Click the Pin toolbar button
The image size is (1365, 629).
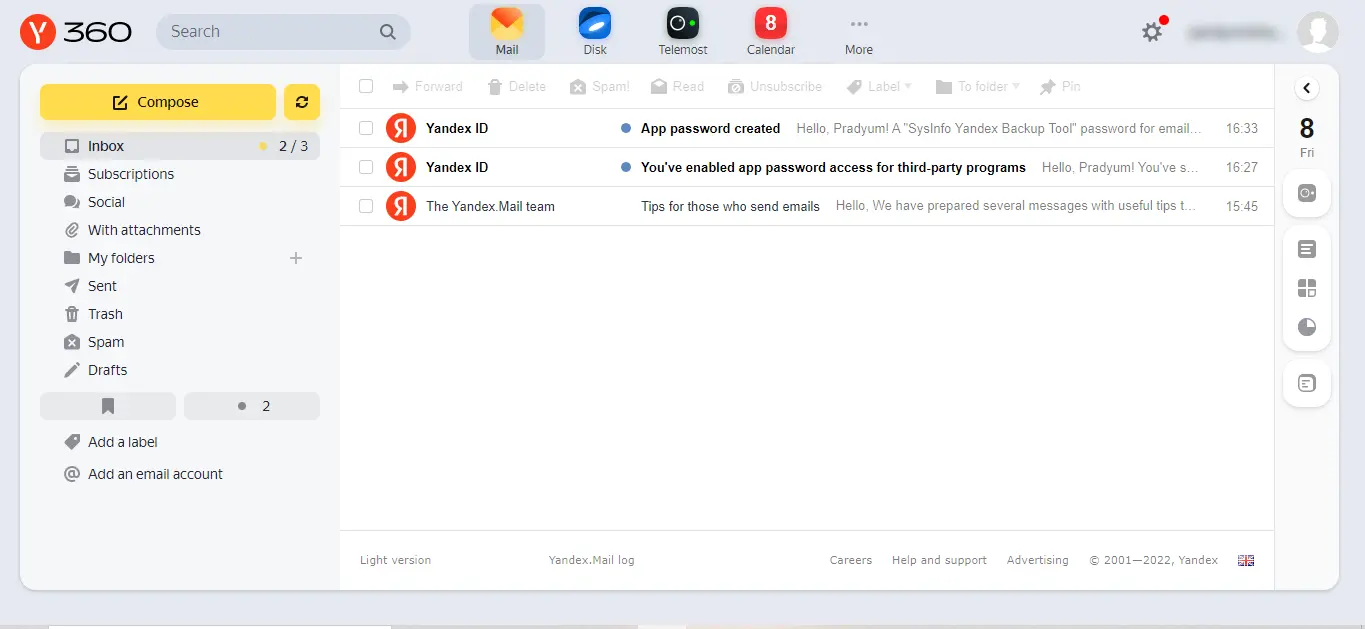(1060, 87)
